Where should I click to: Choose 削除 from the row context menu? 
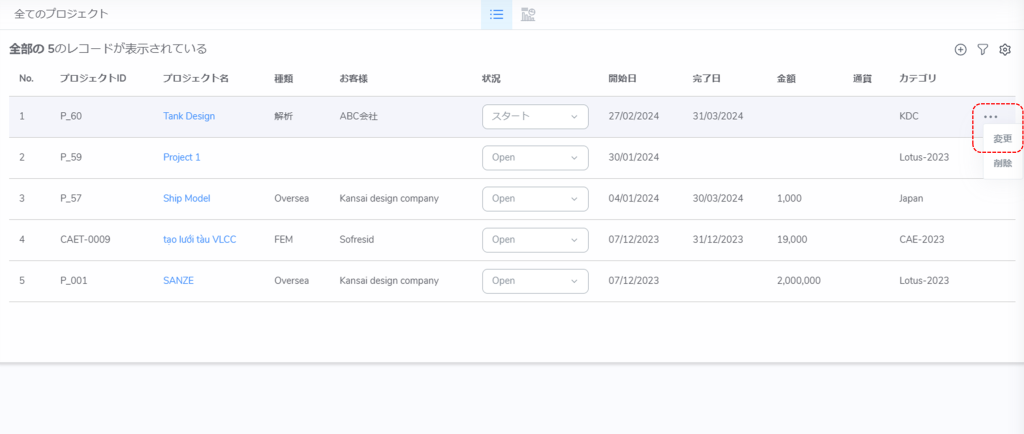coord(1002,163)
